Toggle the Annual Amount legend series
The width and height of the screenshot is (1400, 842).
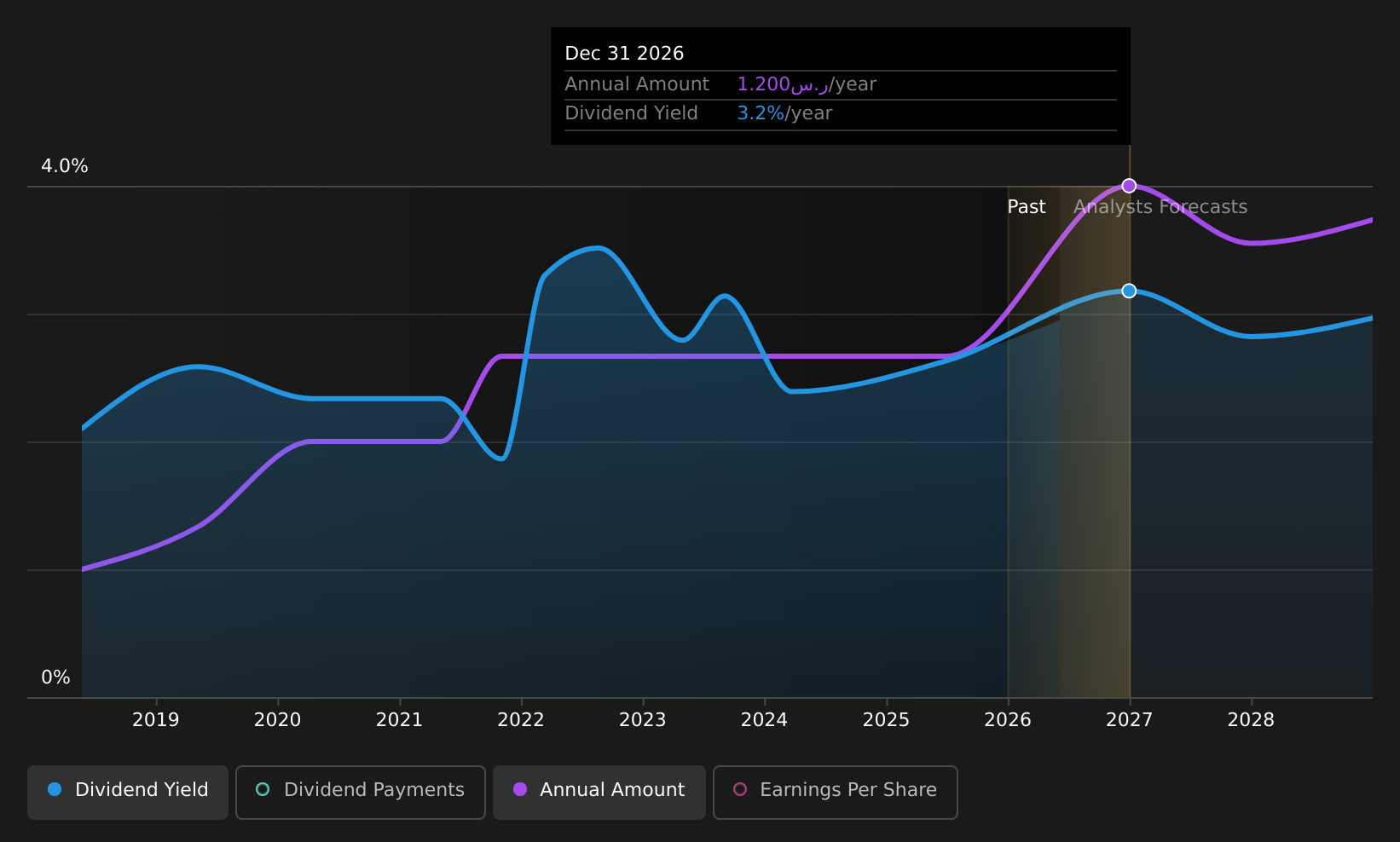pyautogui.click(x=599, y=792)
